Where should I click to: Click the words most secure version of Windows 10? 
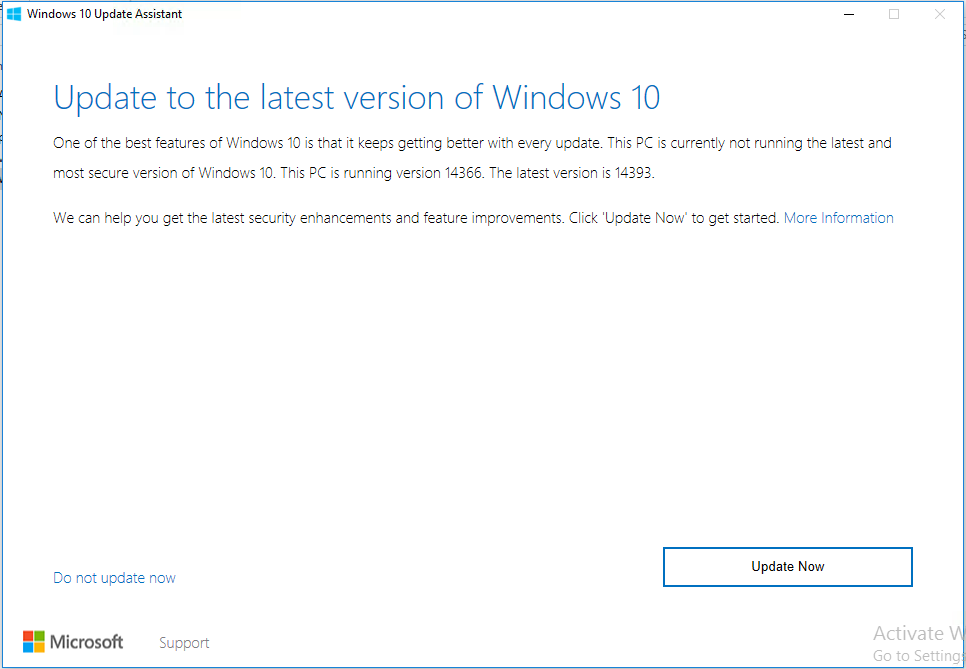[x=164, y=173]
